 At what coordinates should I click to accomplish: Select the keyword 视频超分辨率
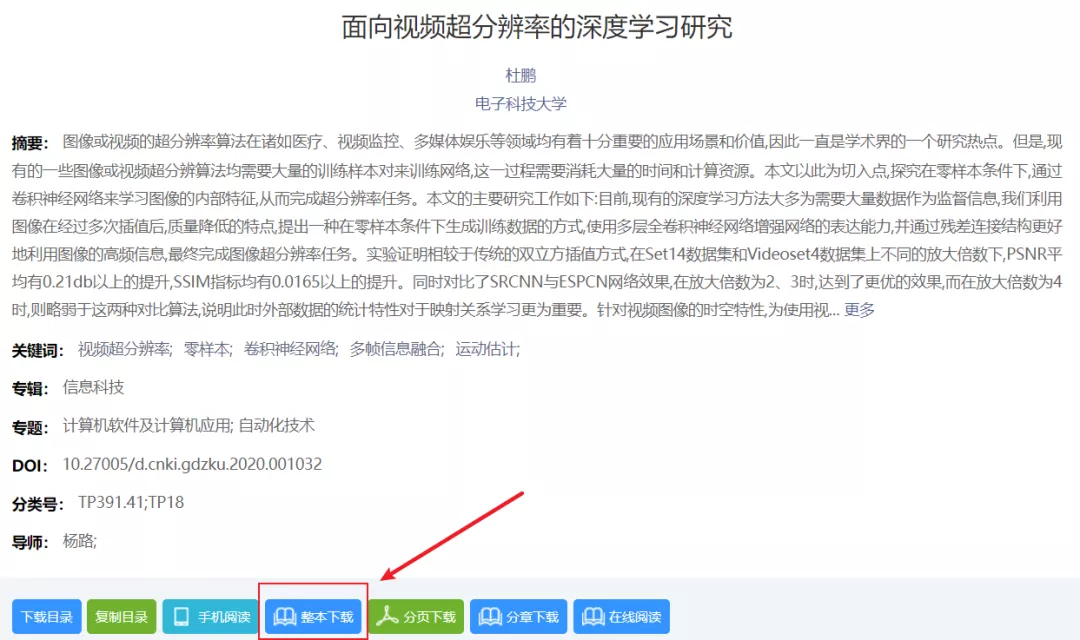124,349
